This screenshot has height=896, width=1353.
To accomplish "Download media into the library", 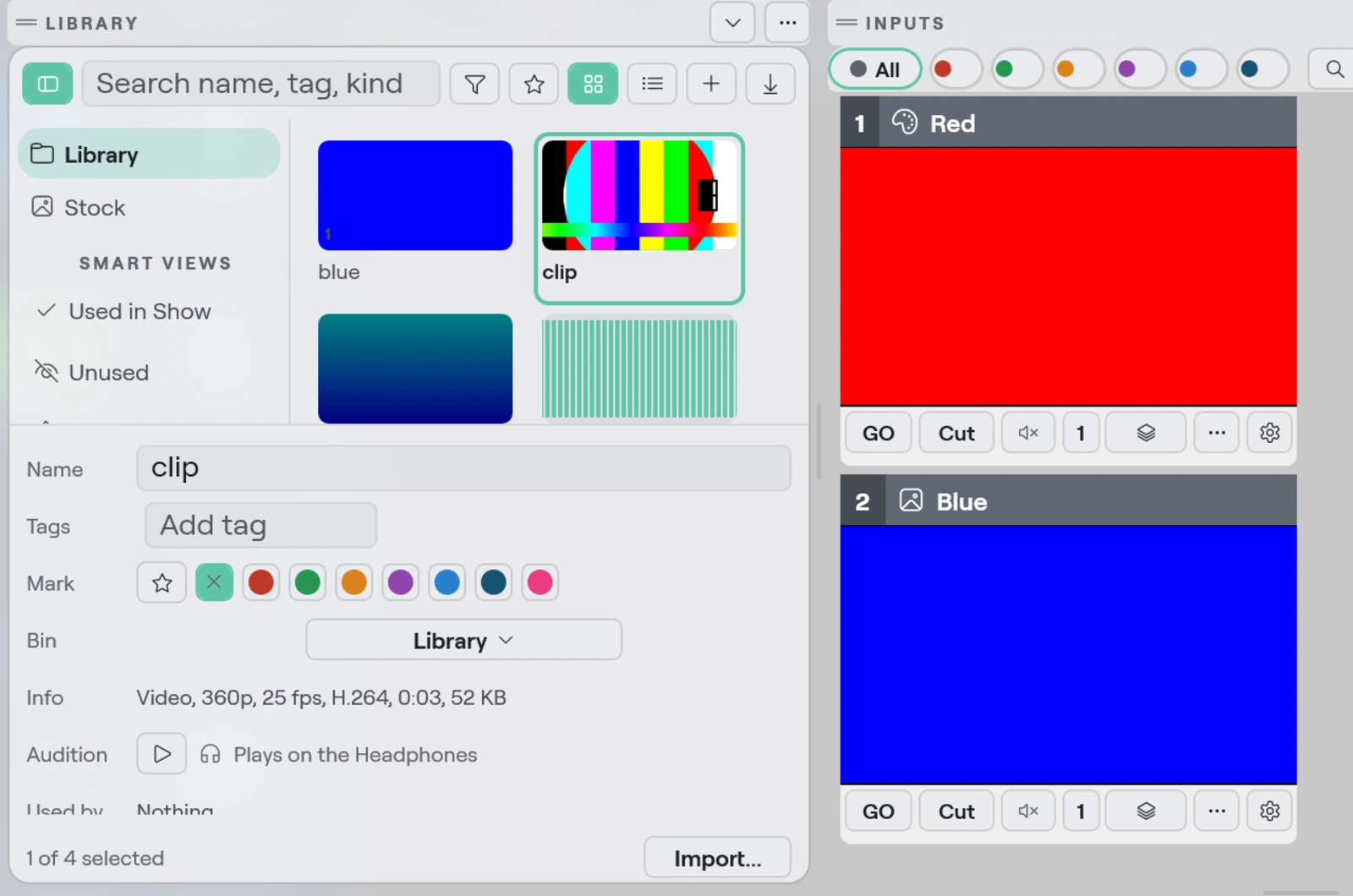I will pos(770,84).
